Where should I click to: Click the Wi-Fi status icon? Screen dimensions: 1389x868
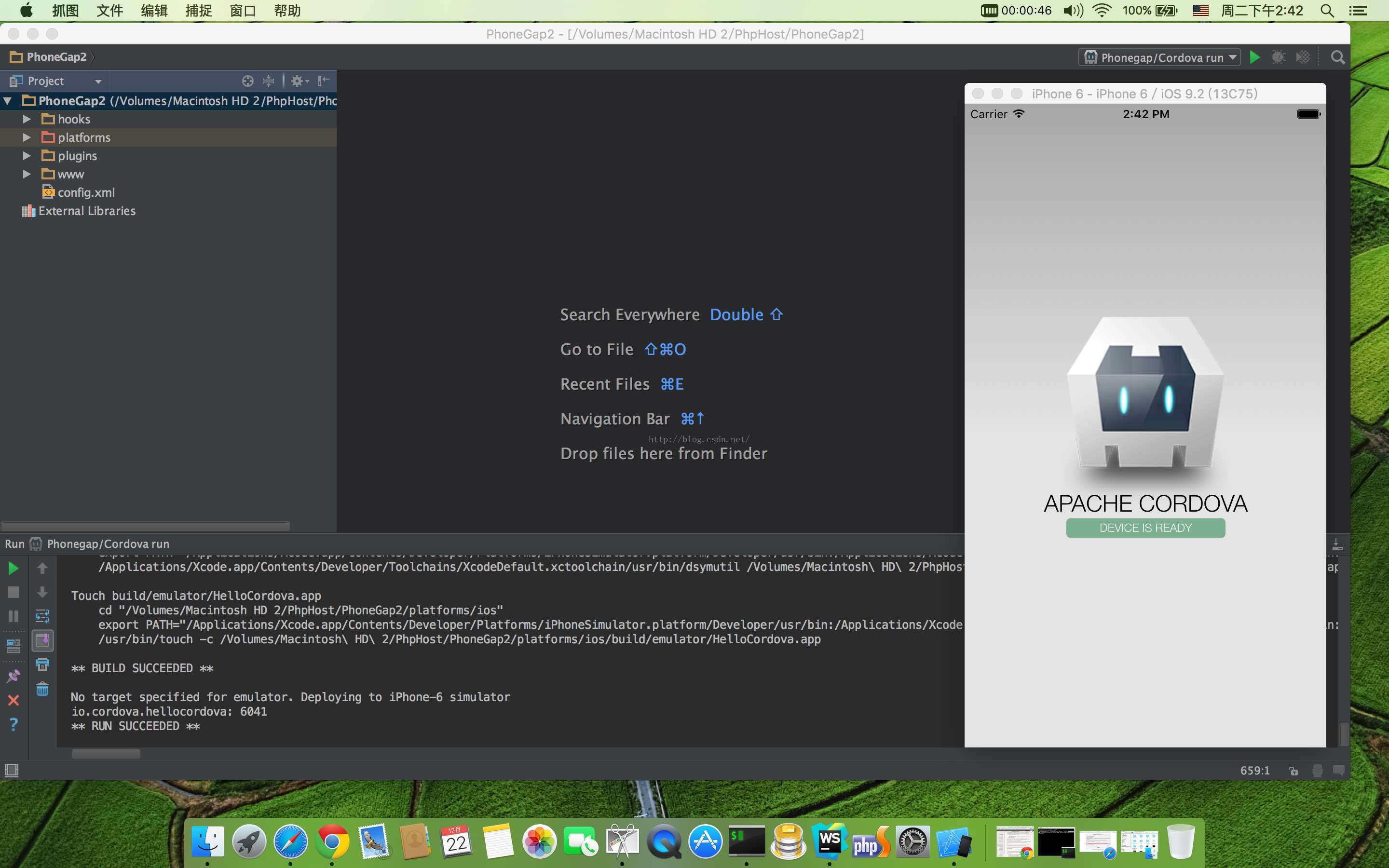point(1102,10)
